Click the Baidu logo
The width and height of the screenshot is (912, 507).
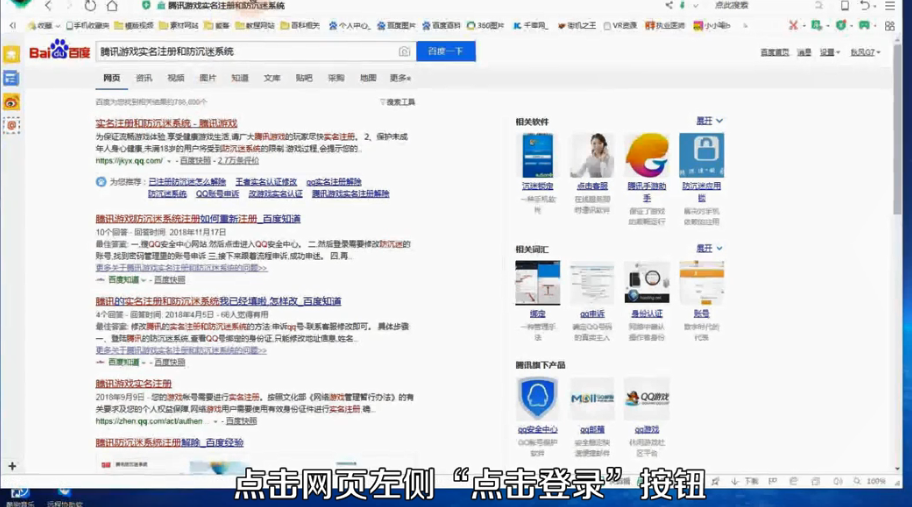click(x=59, y=51)
